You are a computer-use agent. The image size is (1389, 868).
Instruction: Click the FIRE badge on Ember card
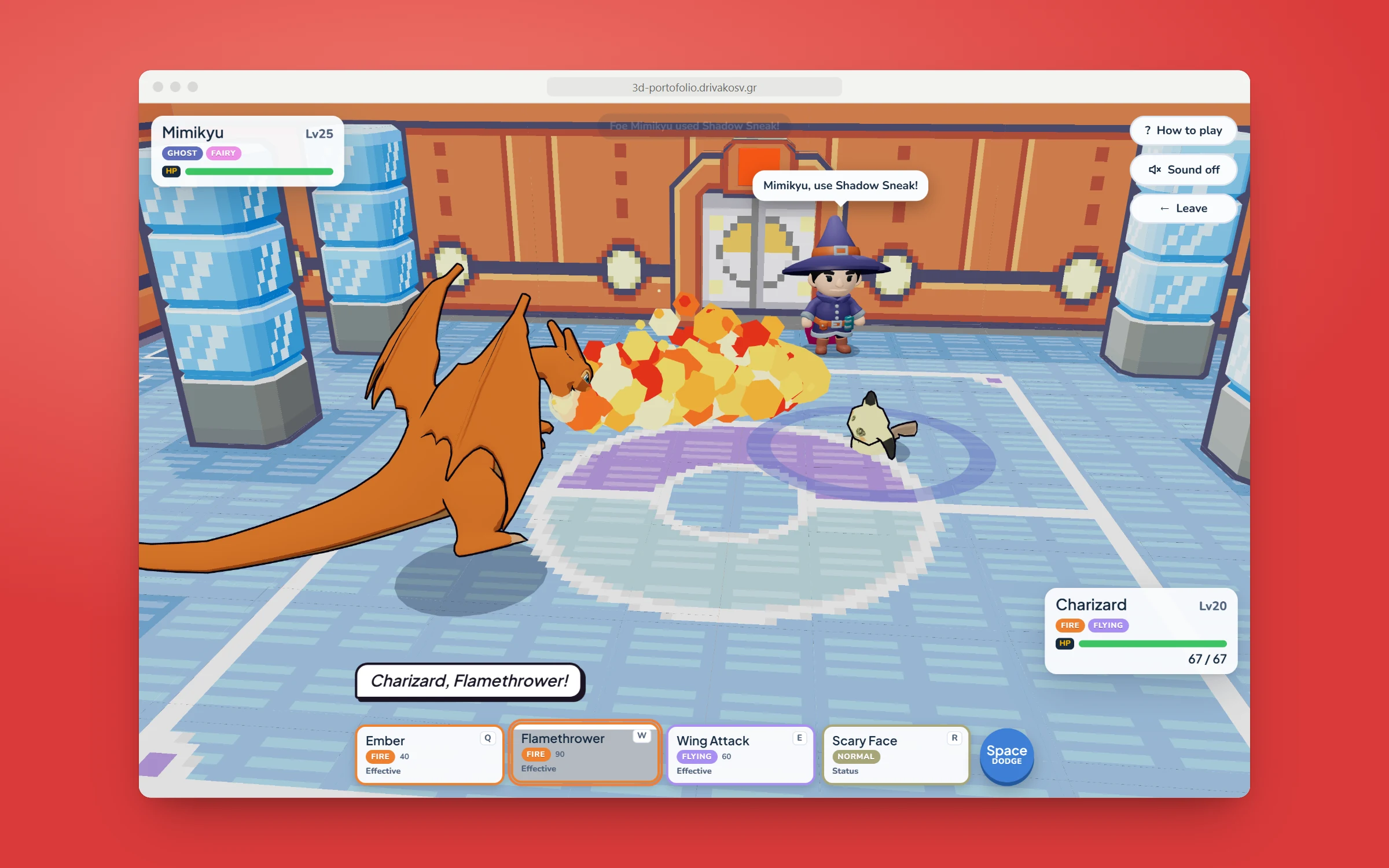pos(380,756)
